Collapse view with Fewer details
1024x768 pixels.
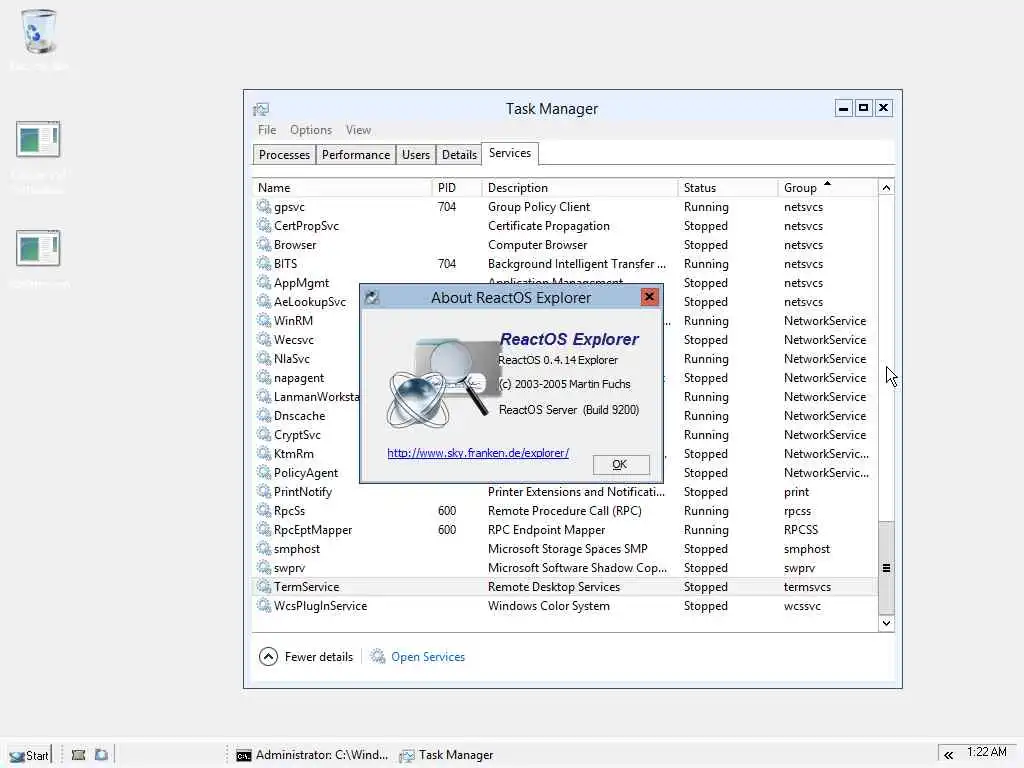(306, 656)
